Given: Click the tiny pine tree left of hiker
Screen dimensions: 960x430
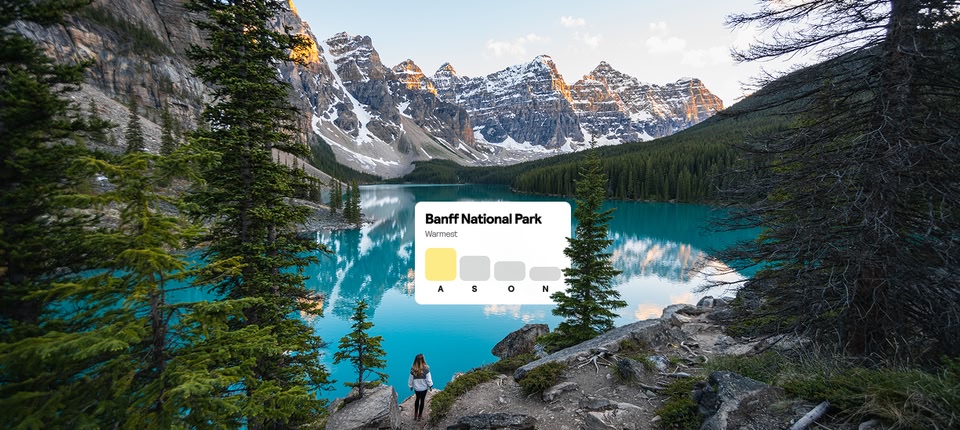Looking at the screenshot, I should [x=361, y=347].
